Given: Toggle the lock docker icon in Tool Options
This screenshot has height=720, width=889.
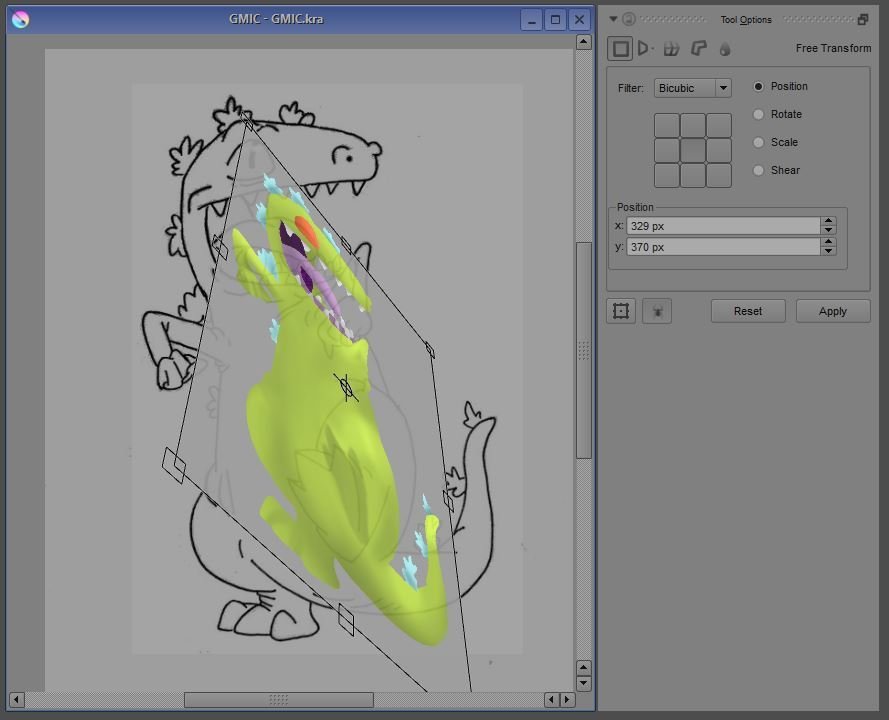Looking at the screenshot, I should (x=629, y=19).
